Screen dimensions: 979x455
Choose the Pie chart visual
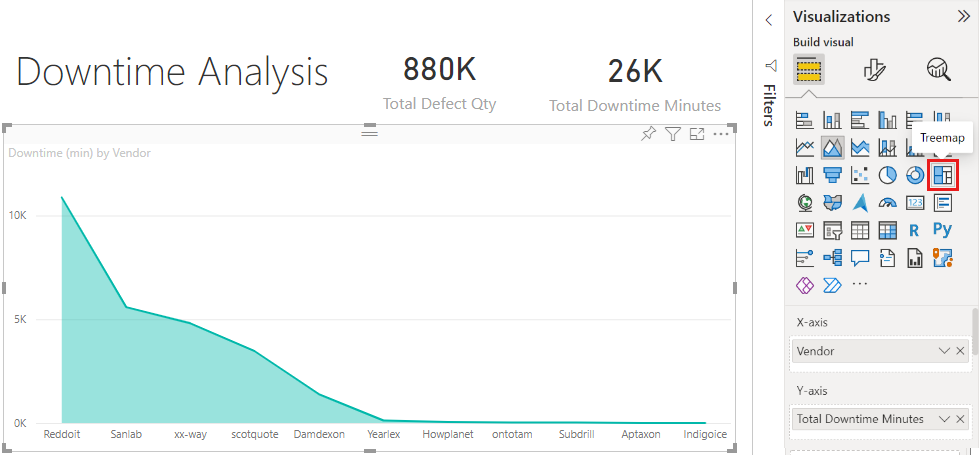click(x=887, y=175)
